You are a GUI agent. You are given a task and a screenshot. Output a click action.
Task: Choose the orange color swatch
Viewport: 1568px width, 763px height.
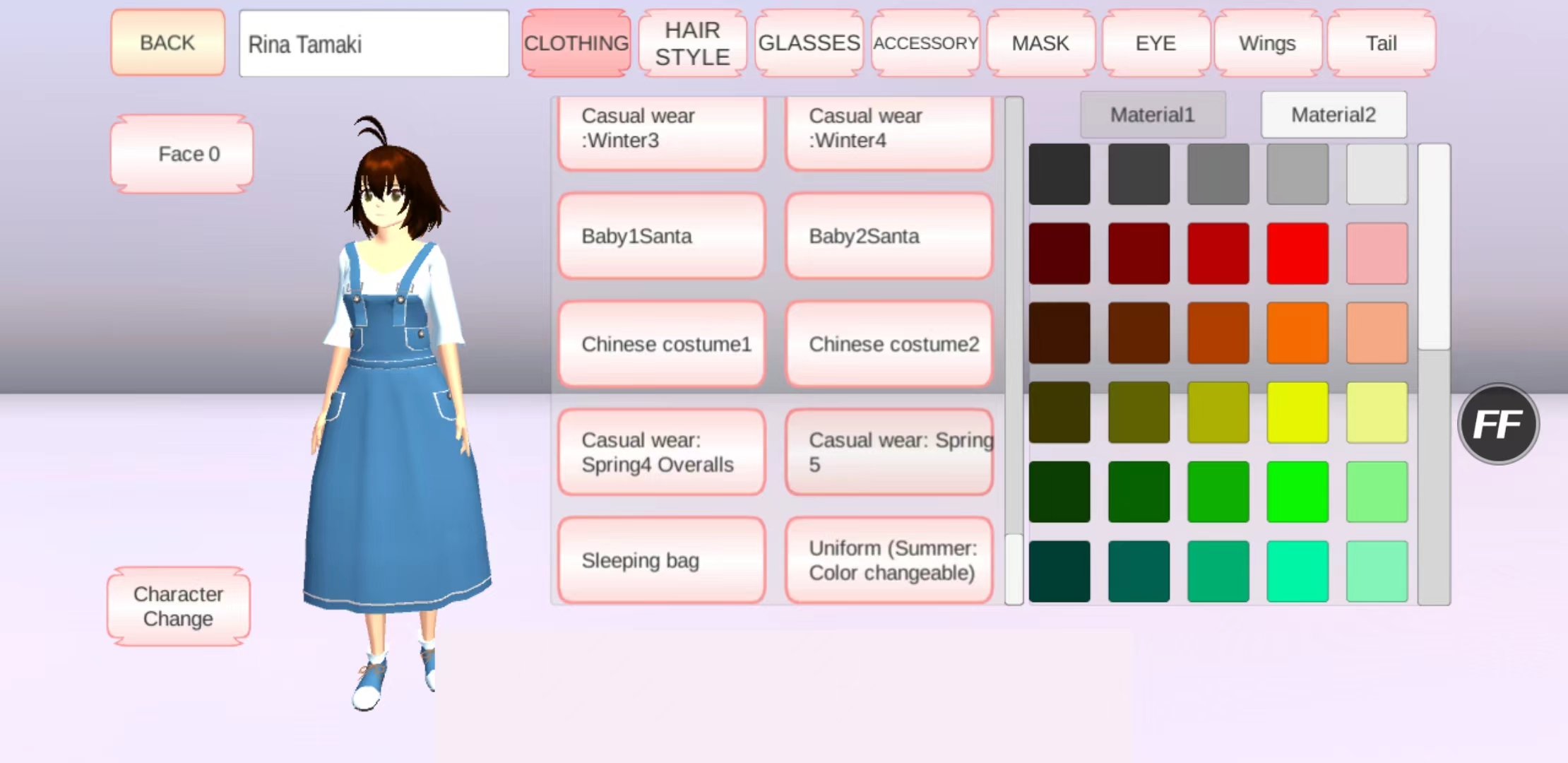click(1297, 333)
